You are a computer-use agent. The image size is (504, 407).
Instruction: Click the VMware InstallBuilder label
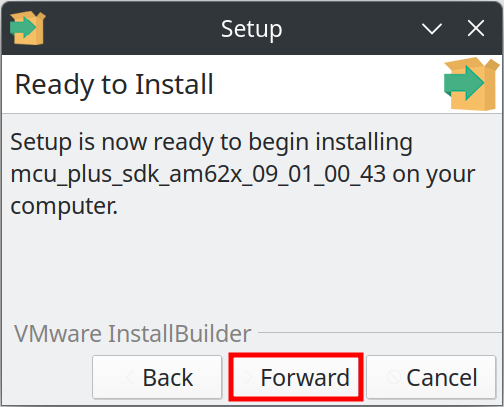pos(132,333)
